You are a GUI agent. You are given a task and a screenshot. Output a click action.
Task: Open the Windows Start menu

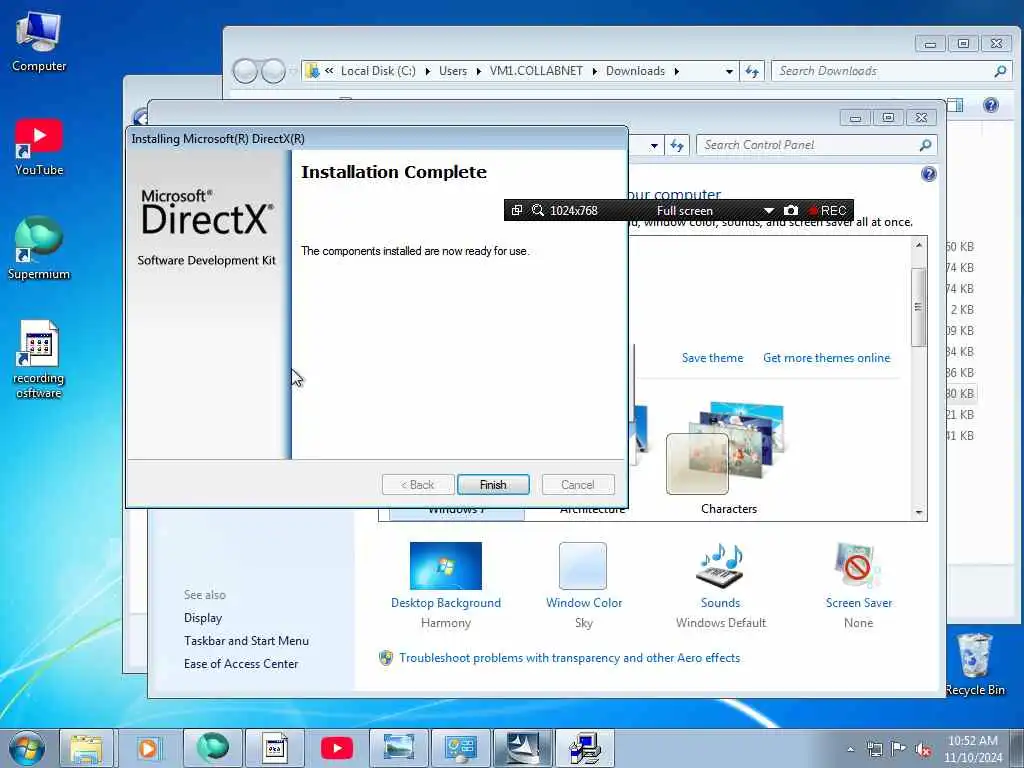(27, 748)
